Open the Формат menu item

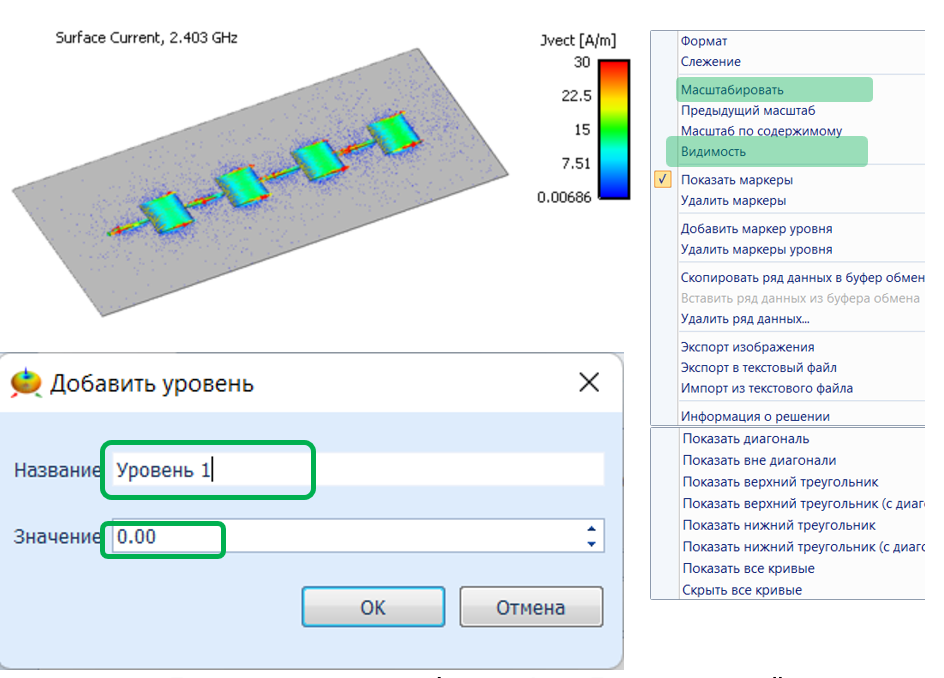(704, 41)
